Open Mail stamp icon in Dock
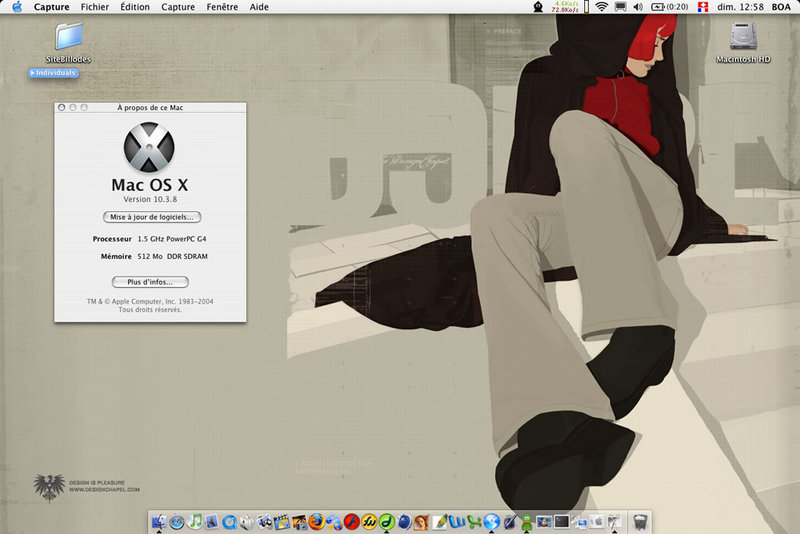This screenshot has height=534, width=800. click(212, 522)
